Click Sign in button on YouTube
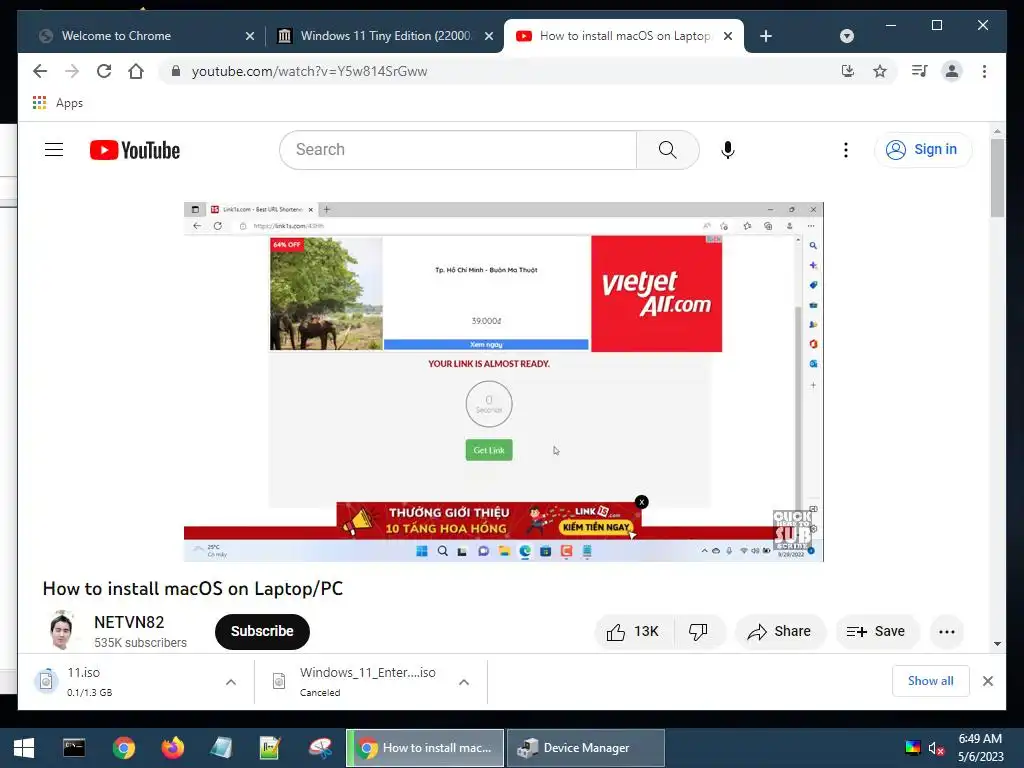Viewport: 1024px width, 768px height. tap(923, 150)
